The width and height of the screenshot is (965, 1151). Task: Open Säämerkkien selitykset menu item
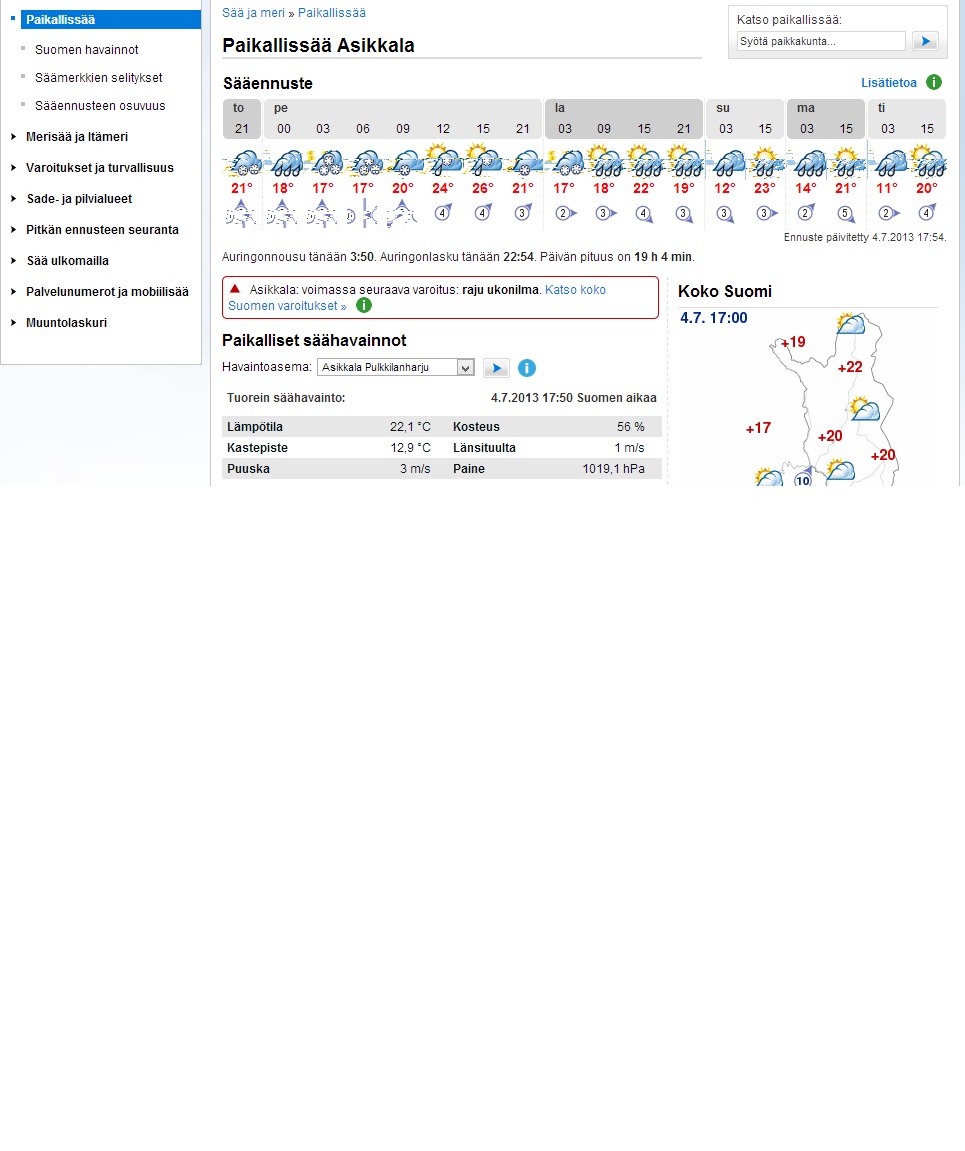click(98, 77)
